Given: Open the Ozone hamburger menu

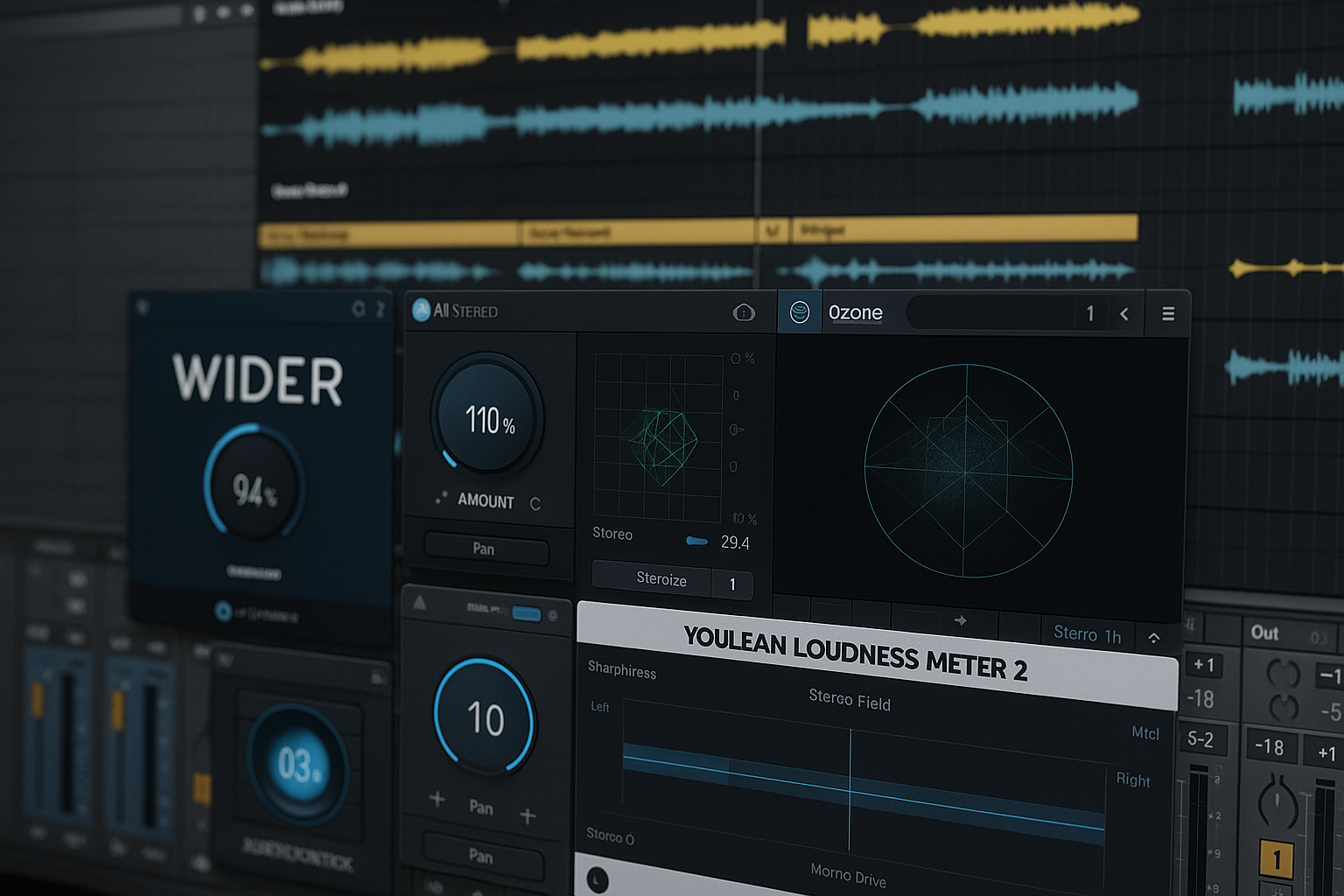Looking at the screenshot, I should point(1167,313).
